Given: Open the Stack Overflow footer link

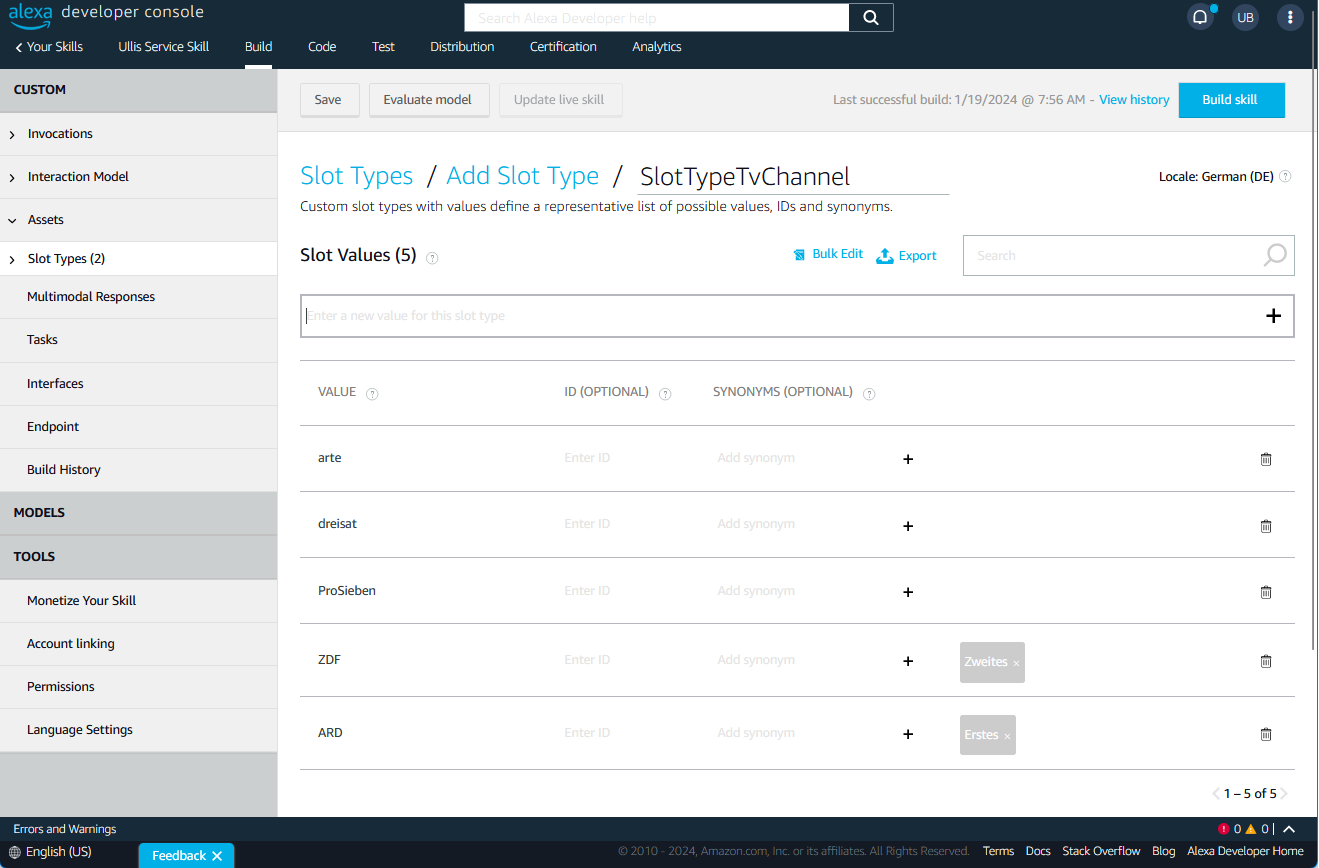Looking at the screenshot, I should coord(1101,851).
